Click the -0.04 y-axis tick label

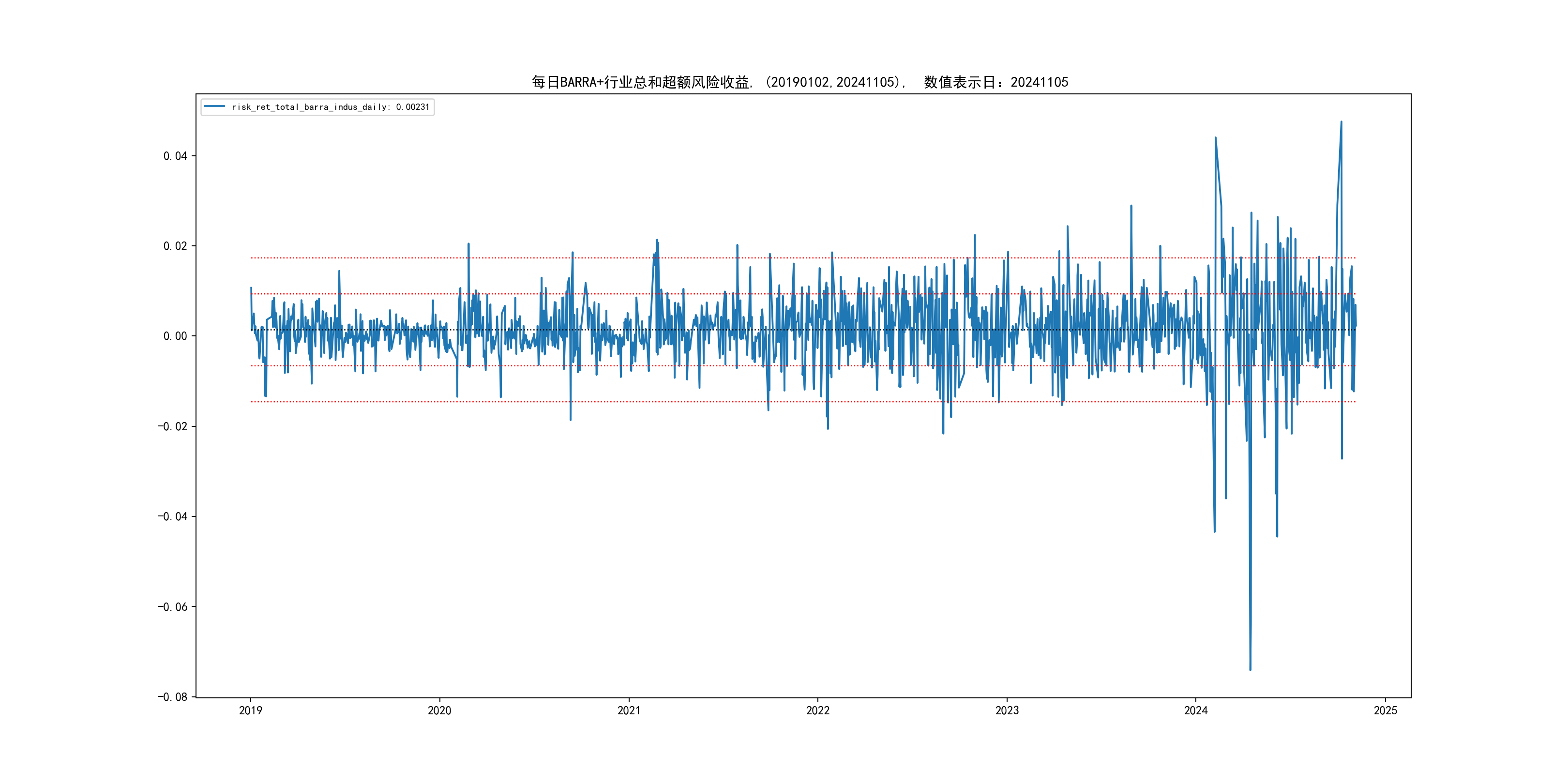(x=173, y=516)
